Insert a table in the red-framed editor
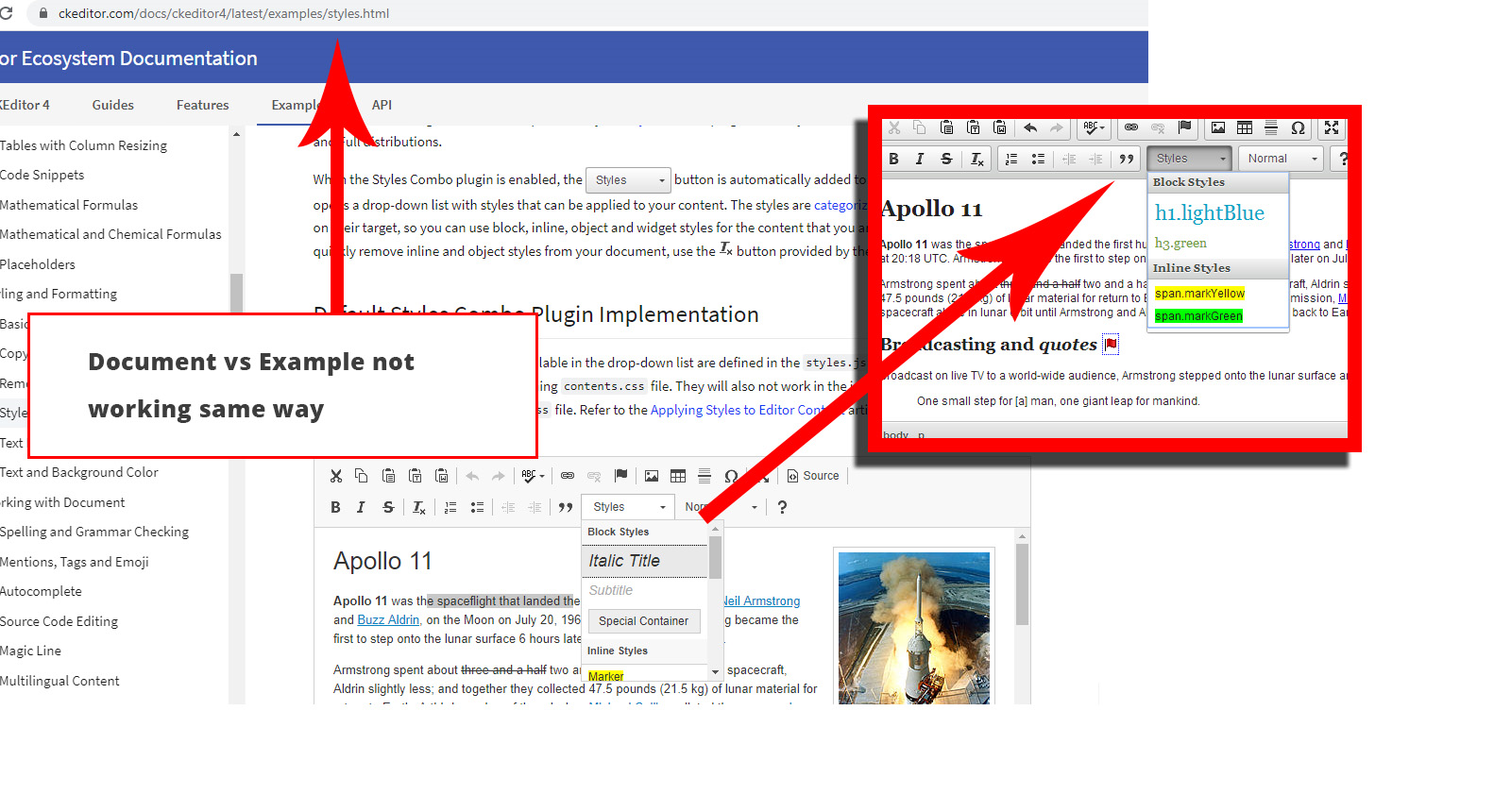The image size is (1511, 812). coord(1245,127)
